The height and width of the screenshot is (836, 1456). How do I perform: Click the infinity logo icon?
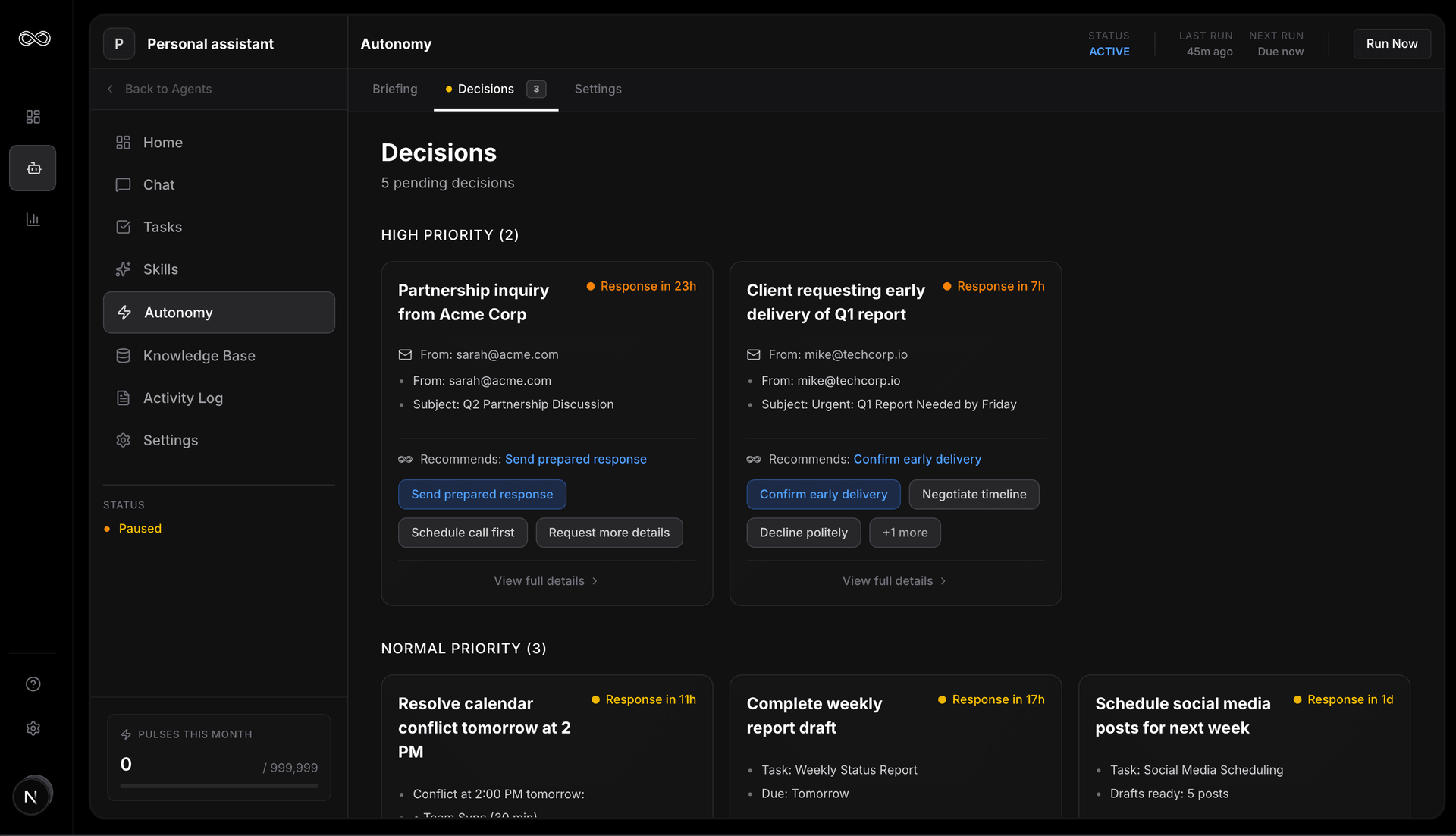[34, 39]
